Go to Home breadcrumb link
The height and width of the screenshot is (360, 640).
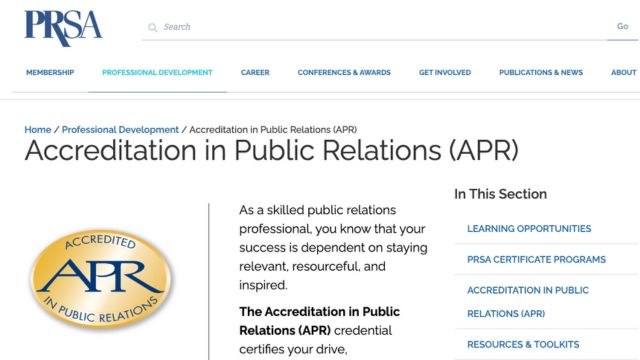click(38, 130)
